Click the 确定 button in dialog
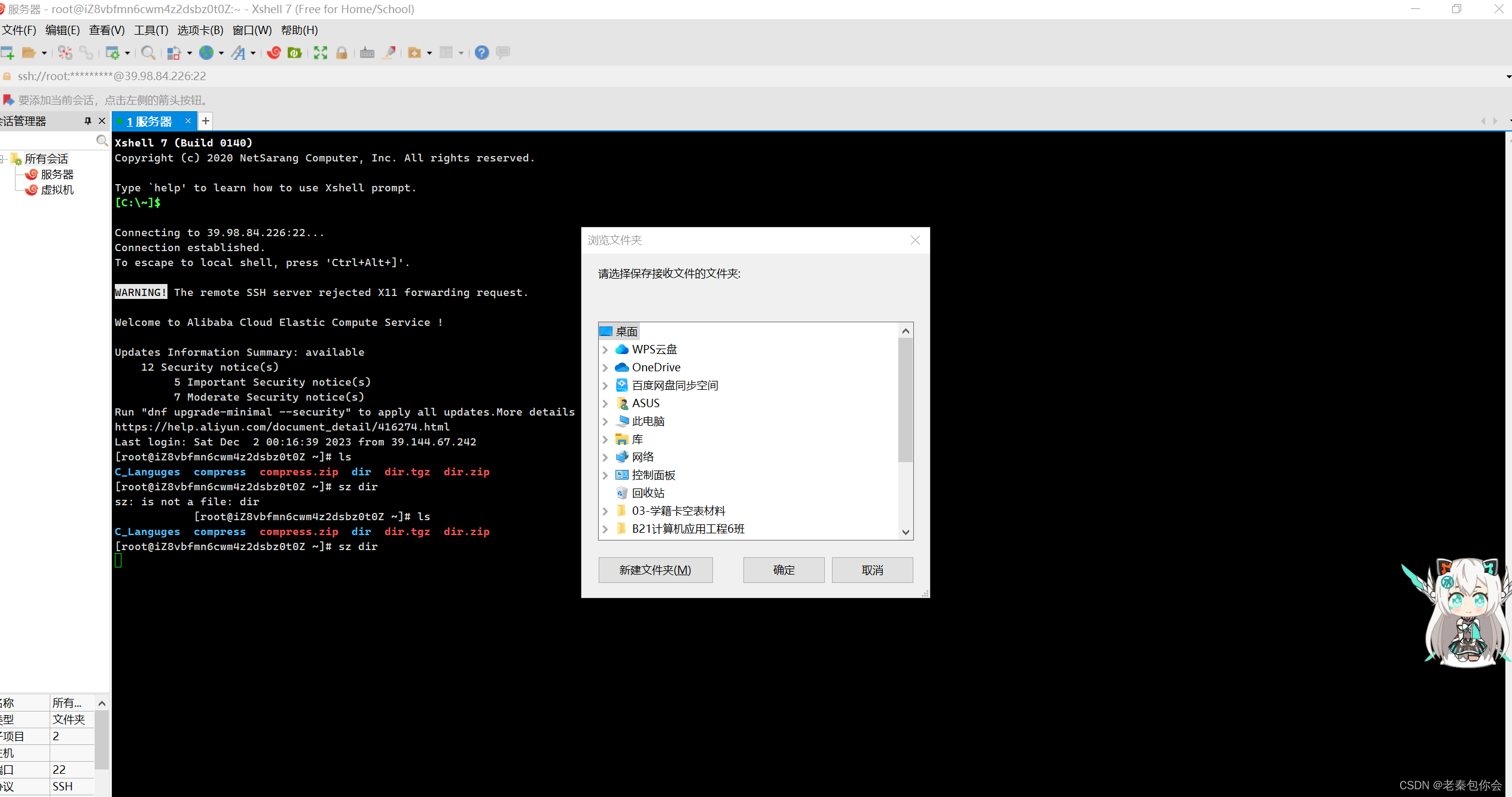This screenshot has height=797, width=1512. [784, 570]
